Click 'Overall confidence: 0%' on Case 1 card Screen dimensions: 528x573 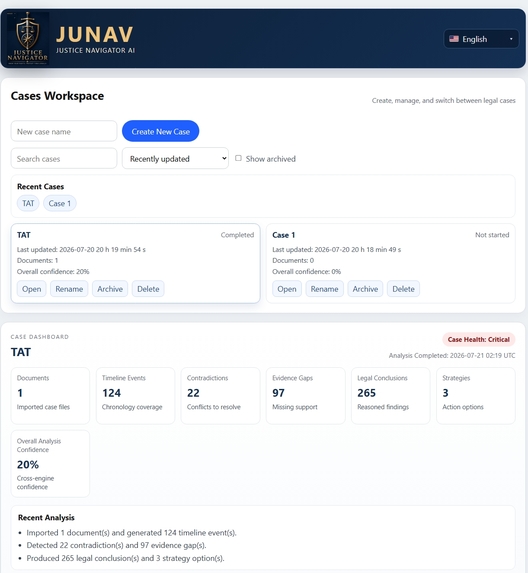click(x=307, y=272)
